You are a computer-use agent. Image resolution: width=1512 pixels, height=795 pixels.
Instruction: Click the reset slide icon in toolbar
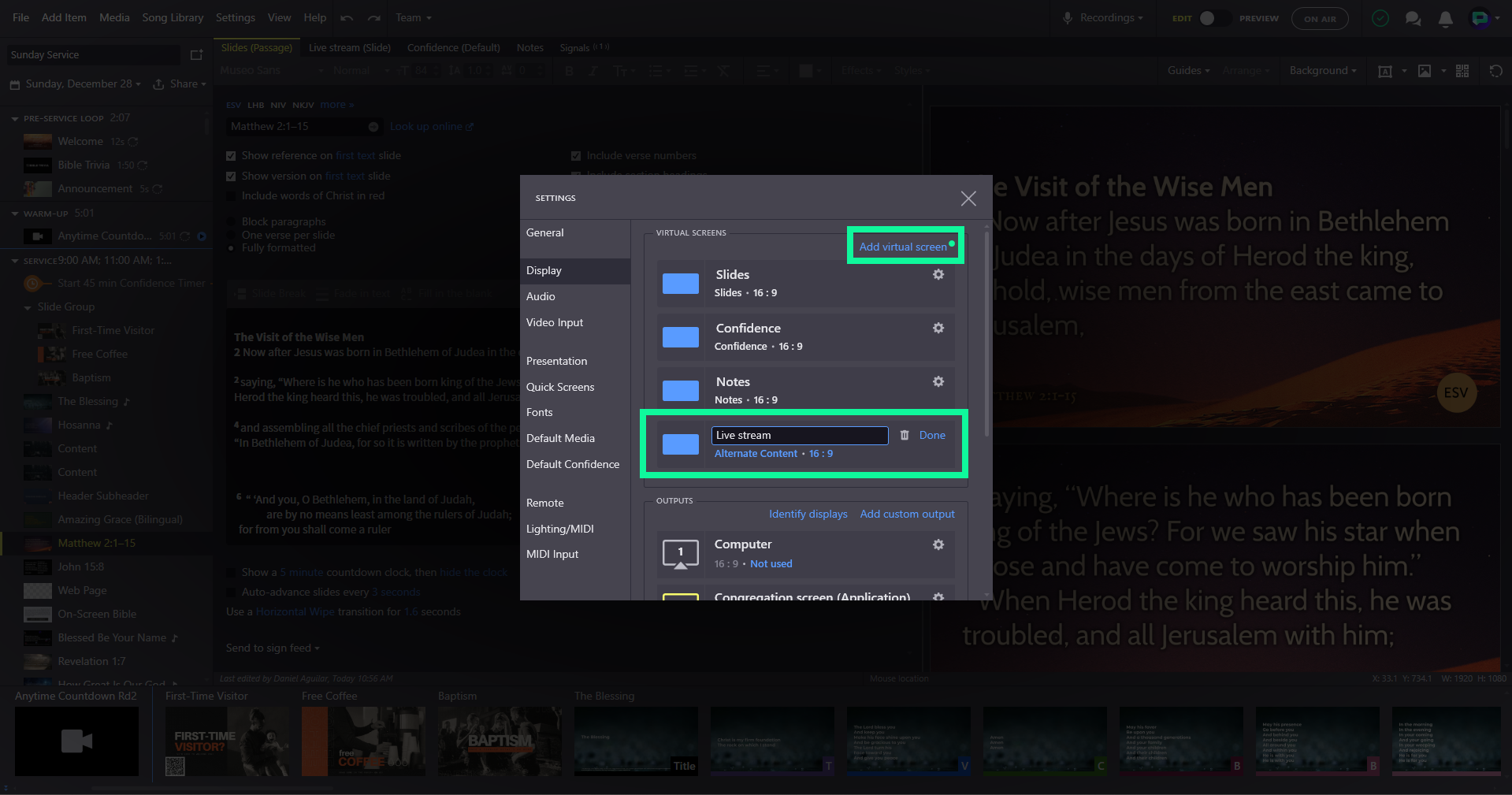(1495, 71)
